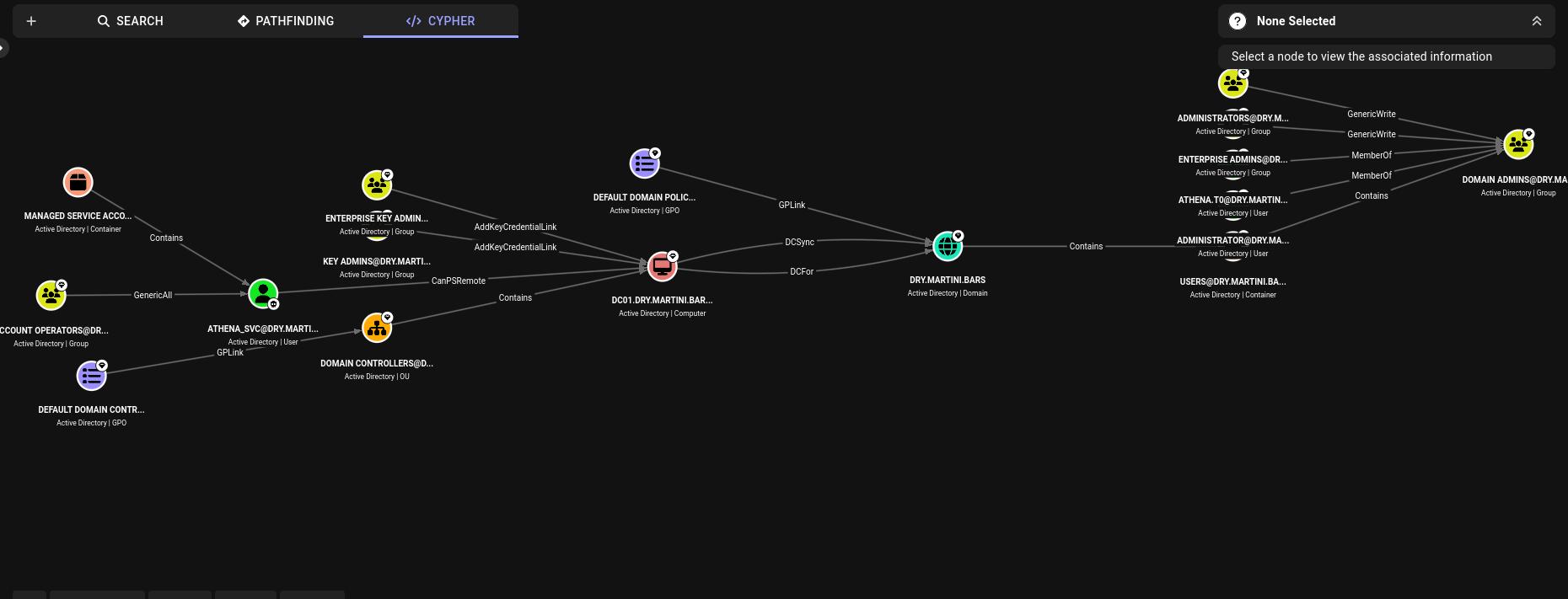Select the DC01 computer node icon
The width and height of the screenshot is (1568, 599).
[x=663, y=266]
